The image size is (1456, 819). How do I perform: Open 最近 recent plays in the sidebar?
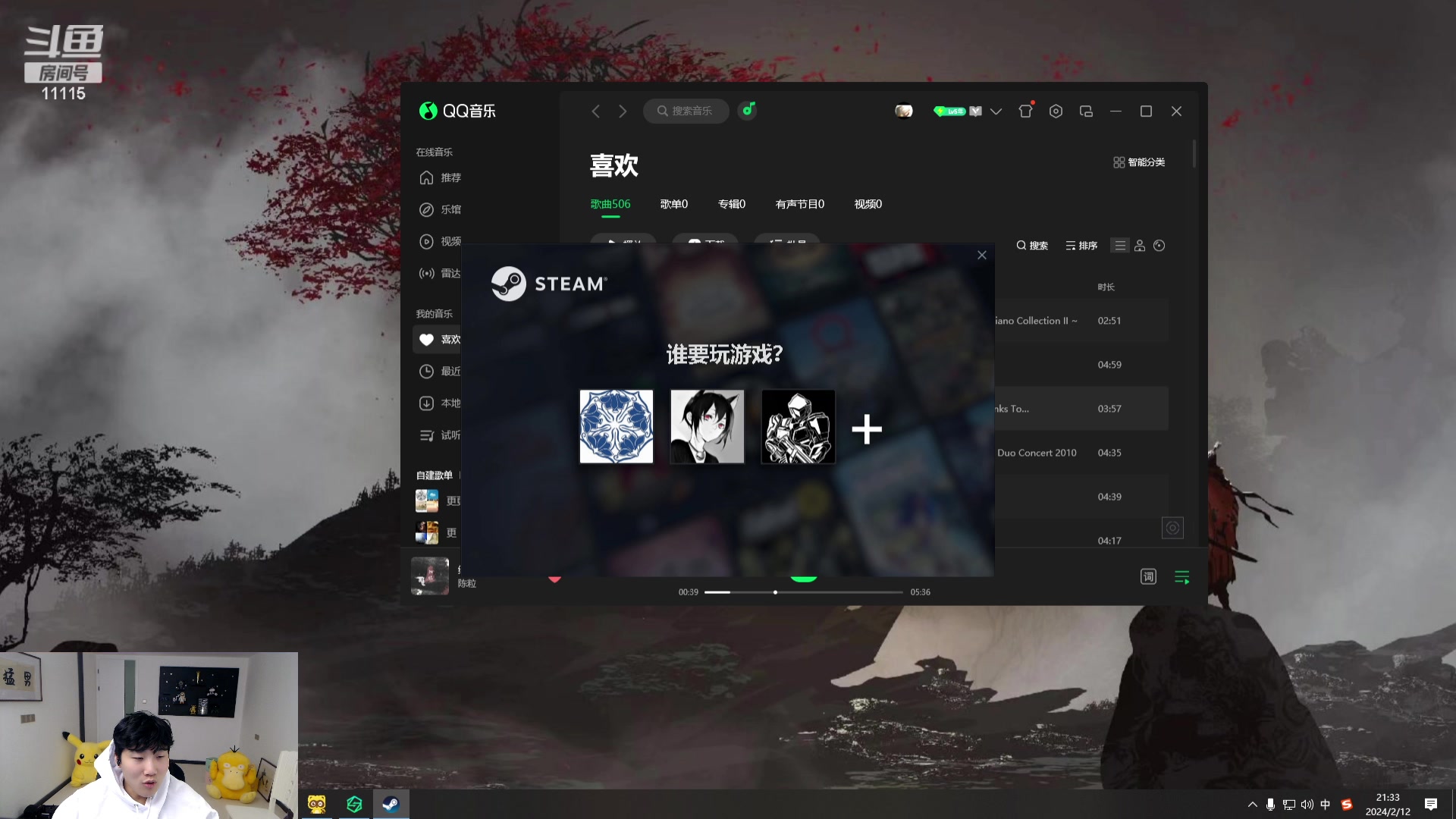click(x=439, y=372)
